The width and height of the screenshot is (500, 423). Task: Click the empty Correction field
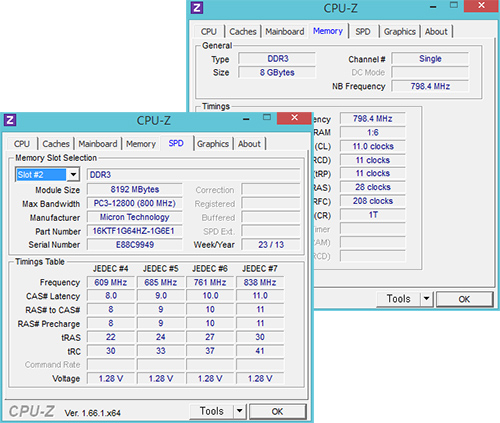click(271, 190)
